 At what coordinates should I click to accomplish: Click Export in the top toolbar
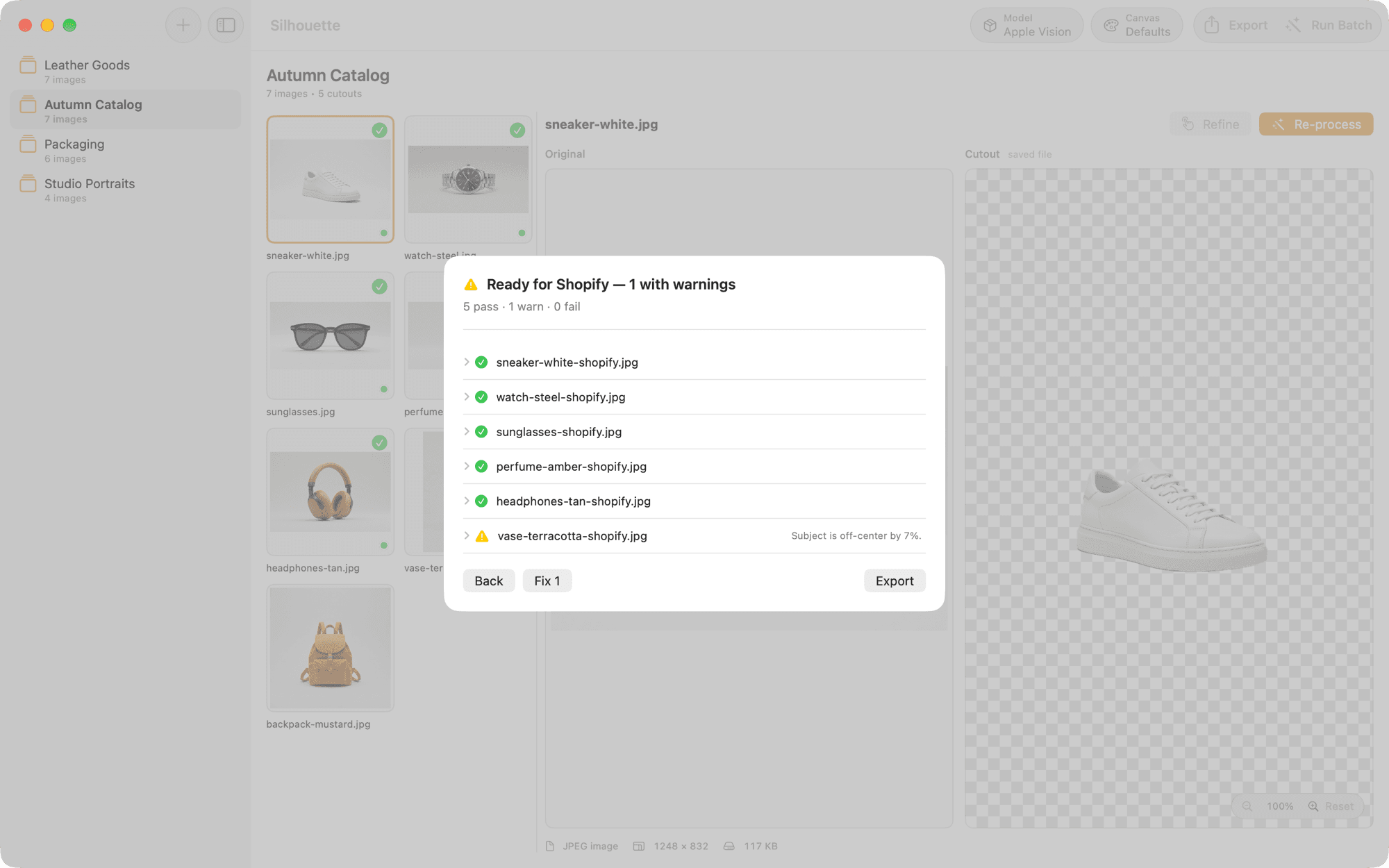[1236, 25]
